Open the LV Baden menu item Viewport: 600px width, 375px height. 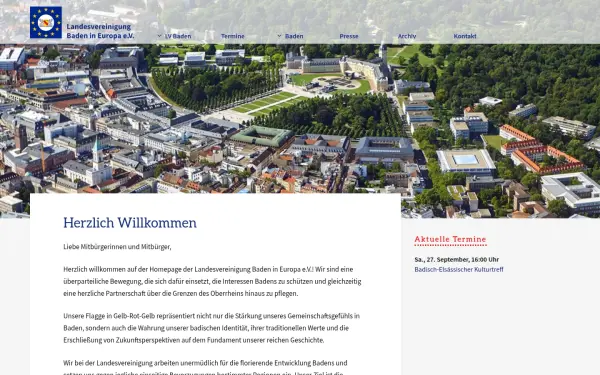[178, 36]
